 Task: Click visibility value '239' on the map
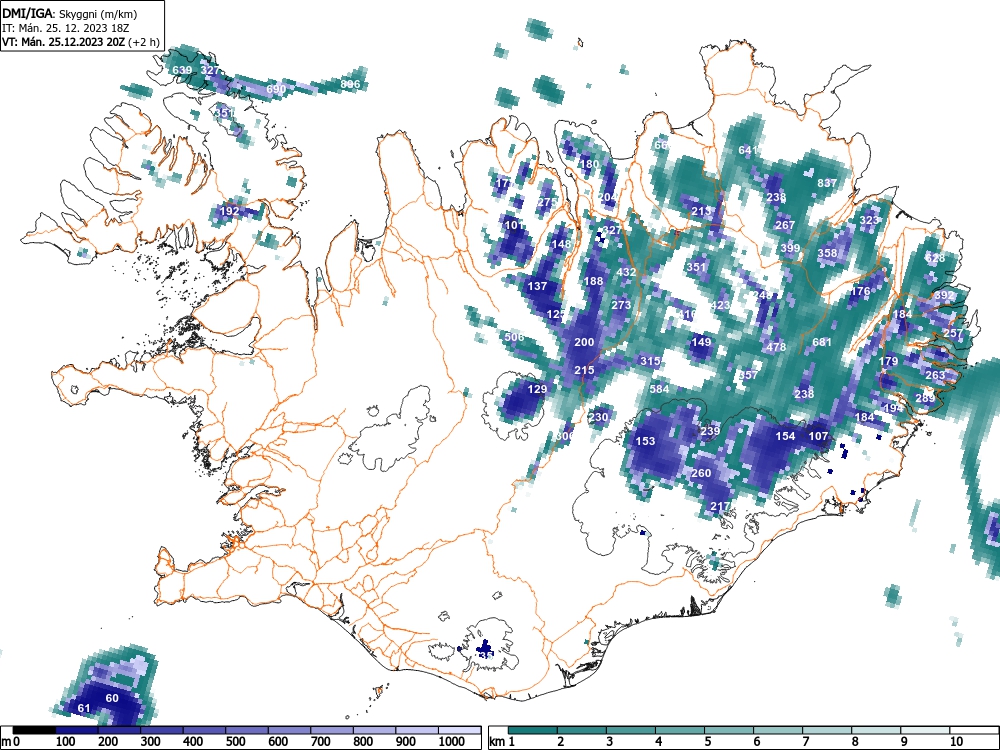tap(710, 431)
